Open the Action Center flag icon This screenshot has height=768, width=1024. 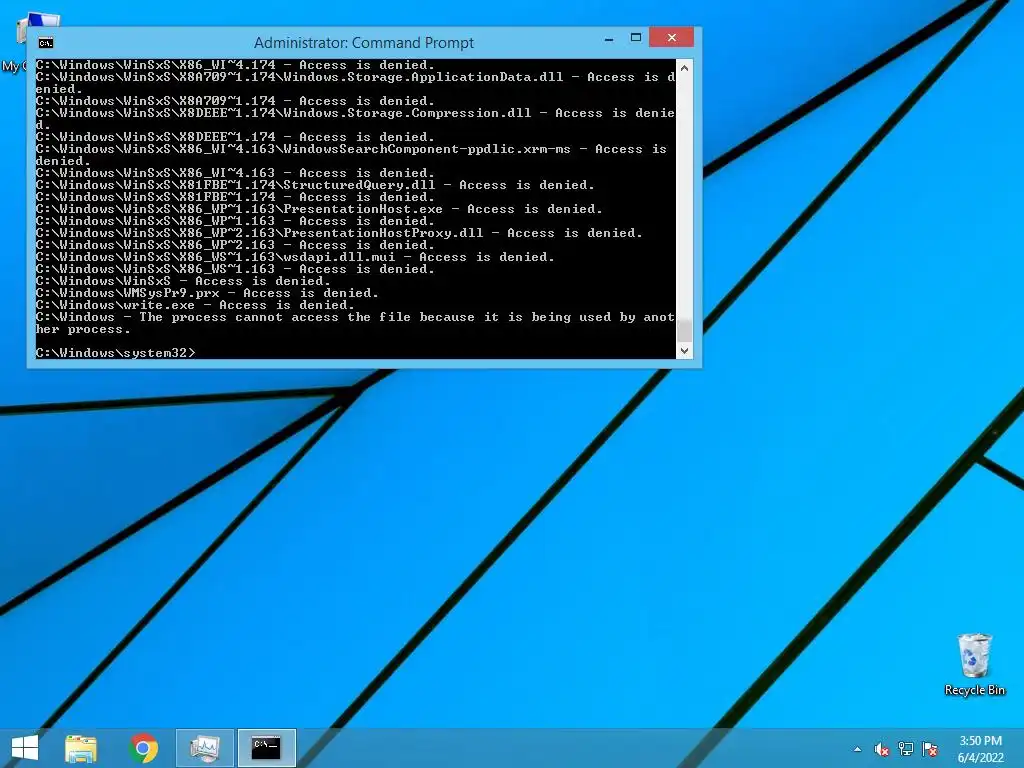[930, 749]
